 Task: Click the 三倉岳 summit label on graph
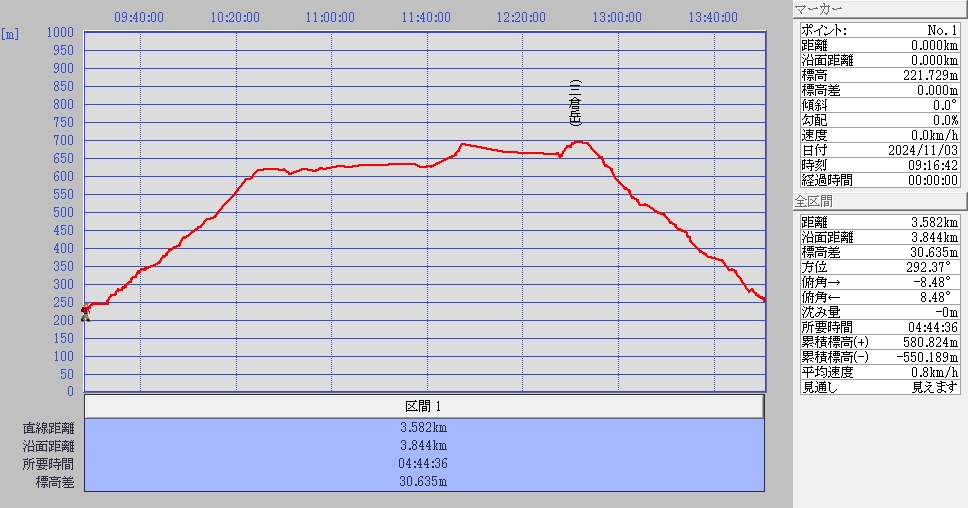click(x=575, y=103)
